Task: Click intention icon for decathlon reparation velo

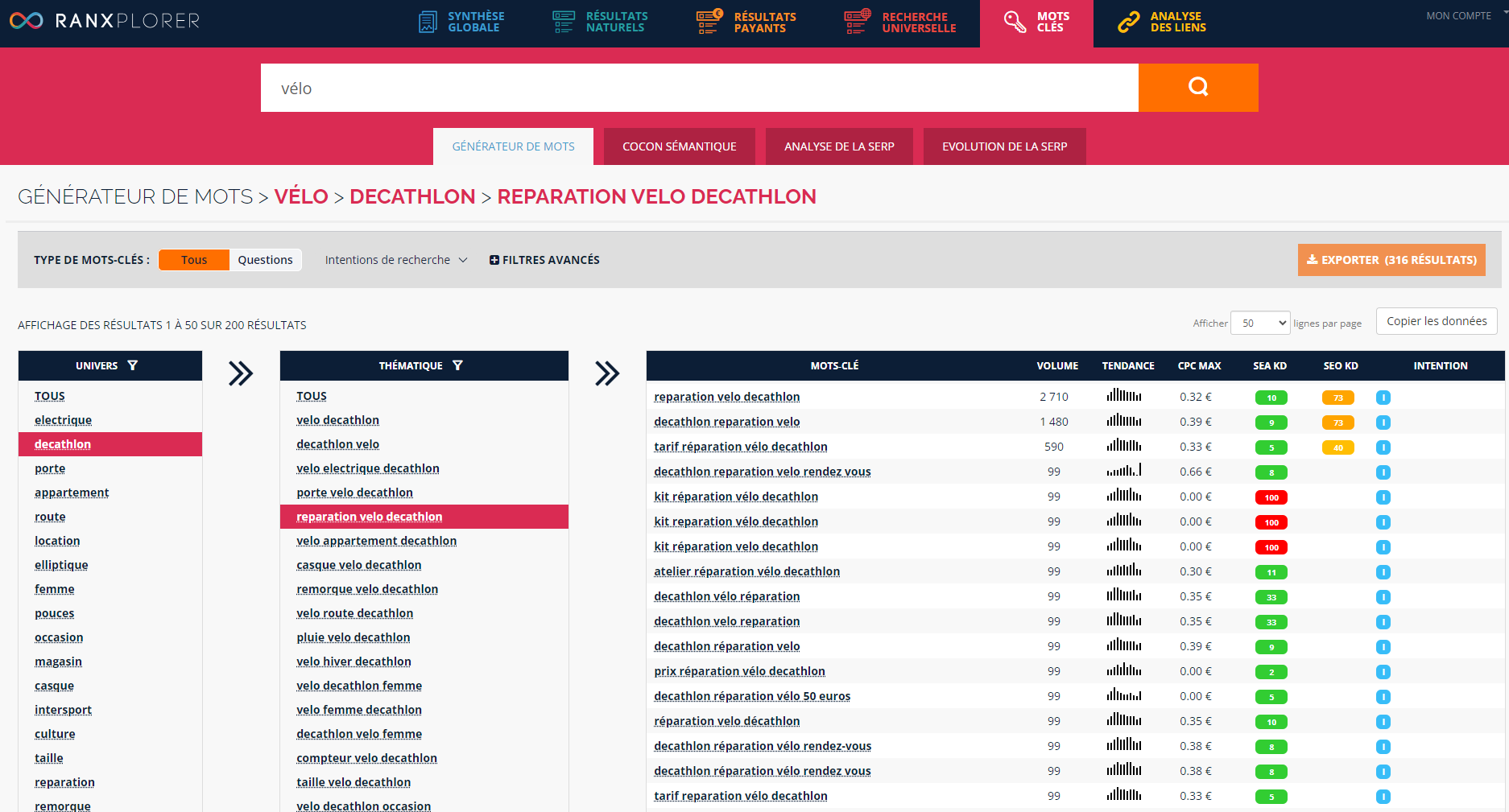Action: point(1383,422)
